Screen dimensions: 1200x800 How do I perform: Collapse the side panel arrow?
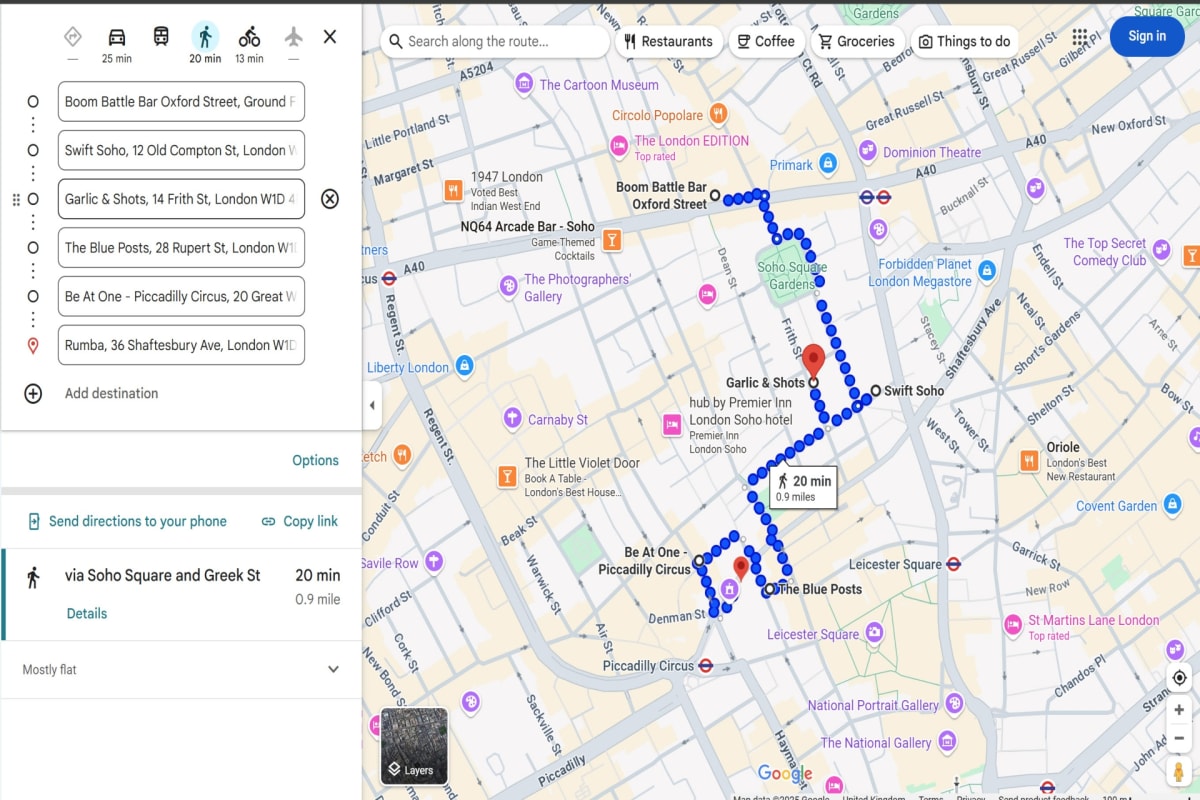[x=372, y=405]
